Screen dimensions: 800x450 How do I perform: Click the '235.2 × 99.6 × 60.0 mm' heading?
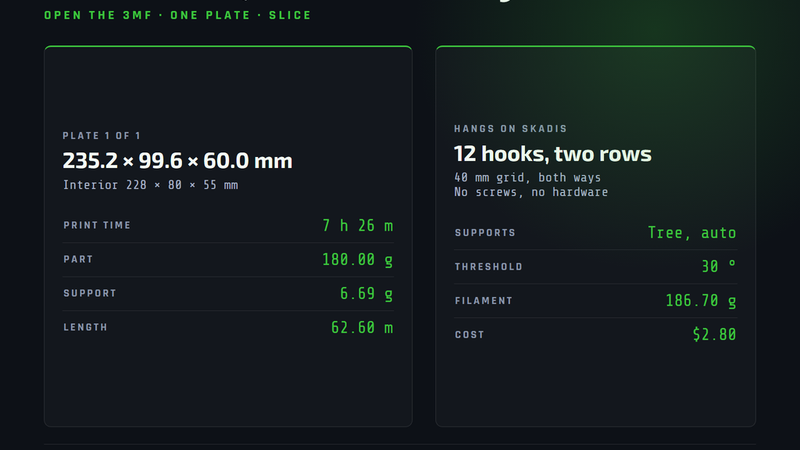click(x=178, y=161)
